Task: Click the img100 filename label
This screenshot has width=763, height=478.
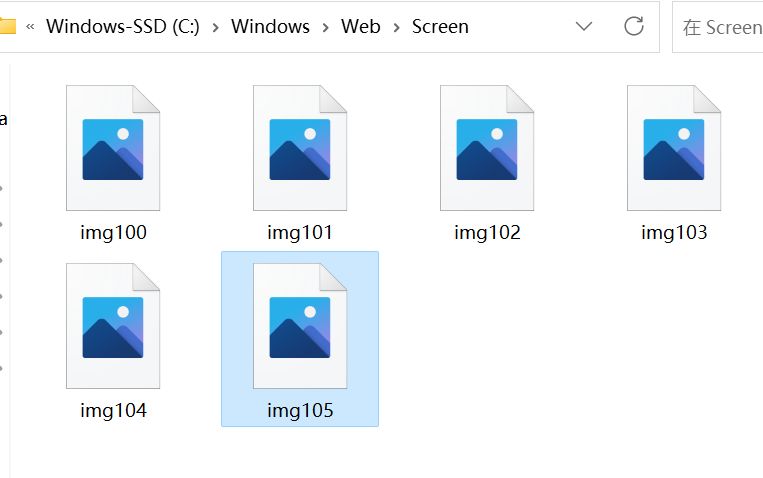Action: tap(113, 233)
